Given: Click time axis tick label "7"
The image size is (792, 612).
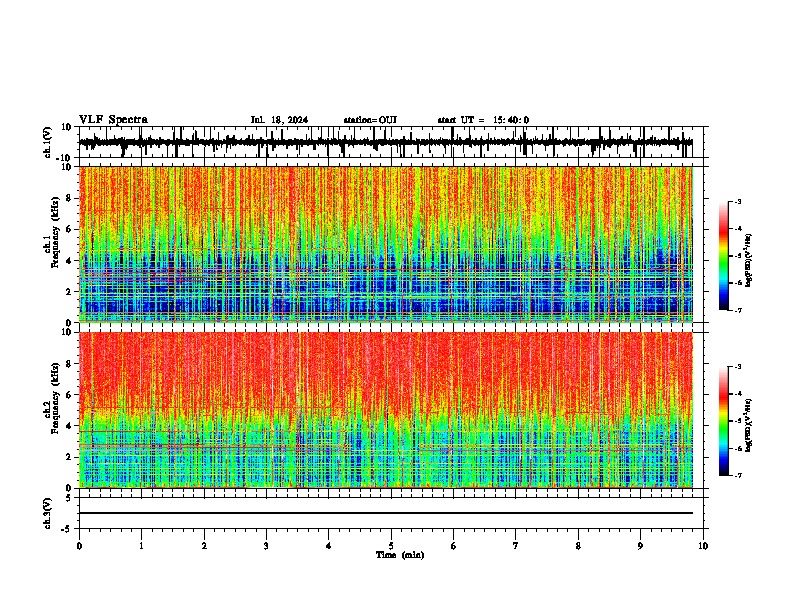Looking at the screenshot, I should (x=516, y=546).
